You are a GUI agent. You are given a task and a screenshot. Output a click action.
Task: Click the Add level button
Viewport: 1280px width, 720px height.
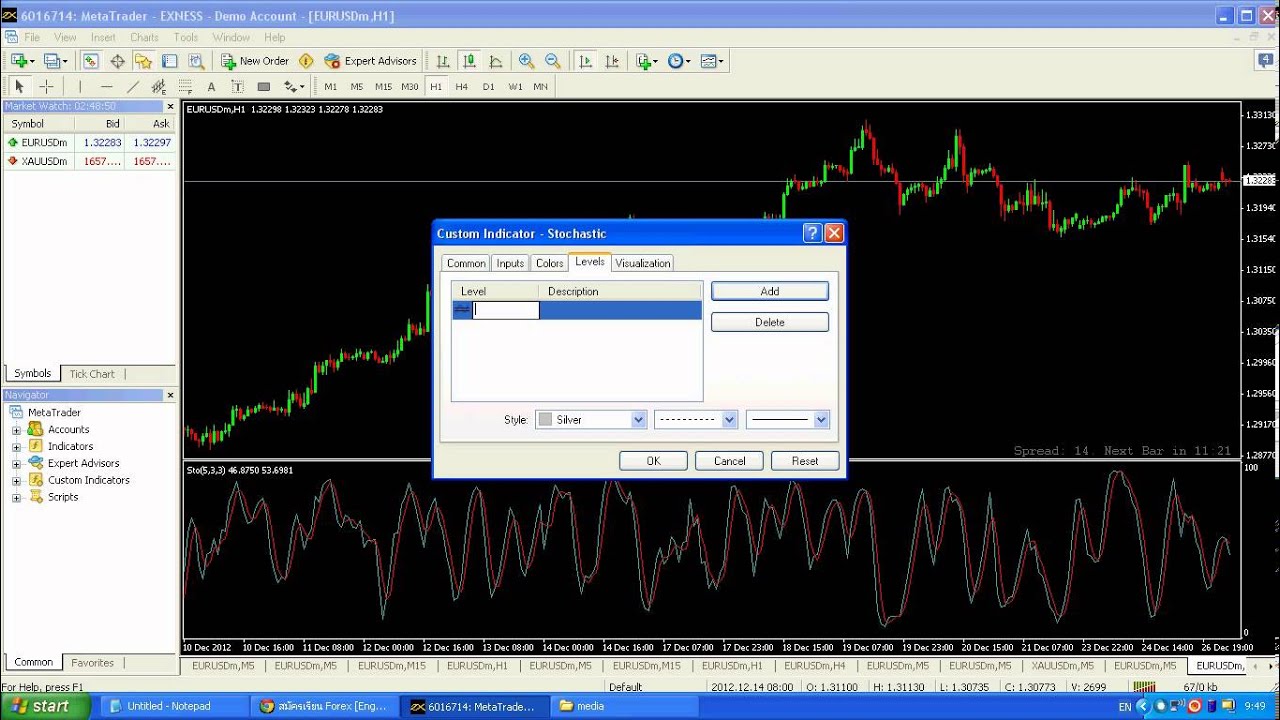[770, 291]
